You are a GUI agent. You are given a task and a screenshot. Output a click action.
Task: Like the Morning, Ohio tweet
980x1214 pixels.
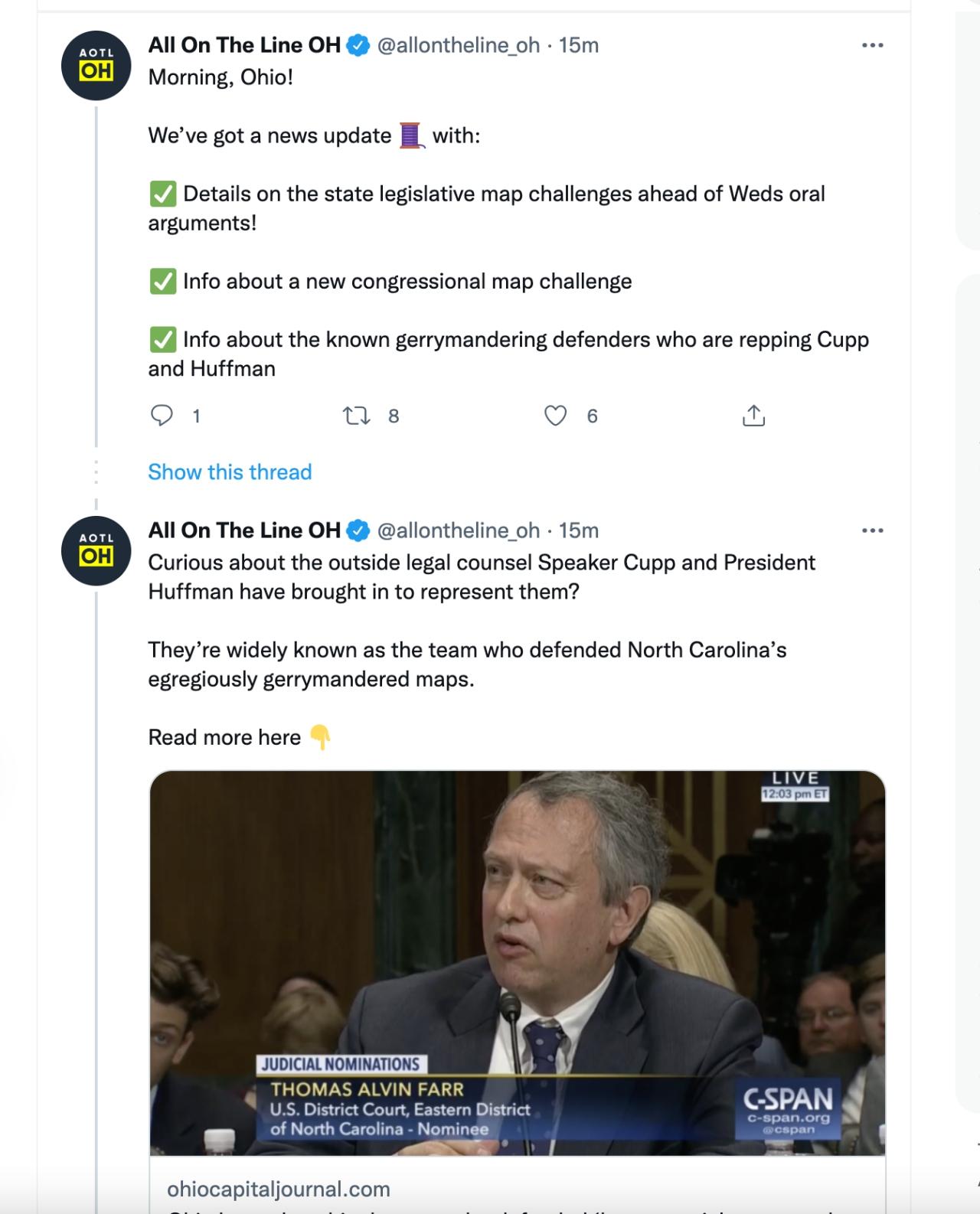click(555, 416)
